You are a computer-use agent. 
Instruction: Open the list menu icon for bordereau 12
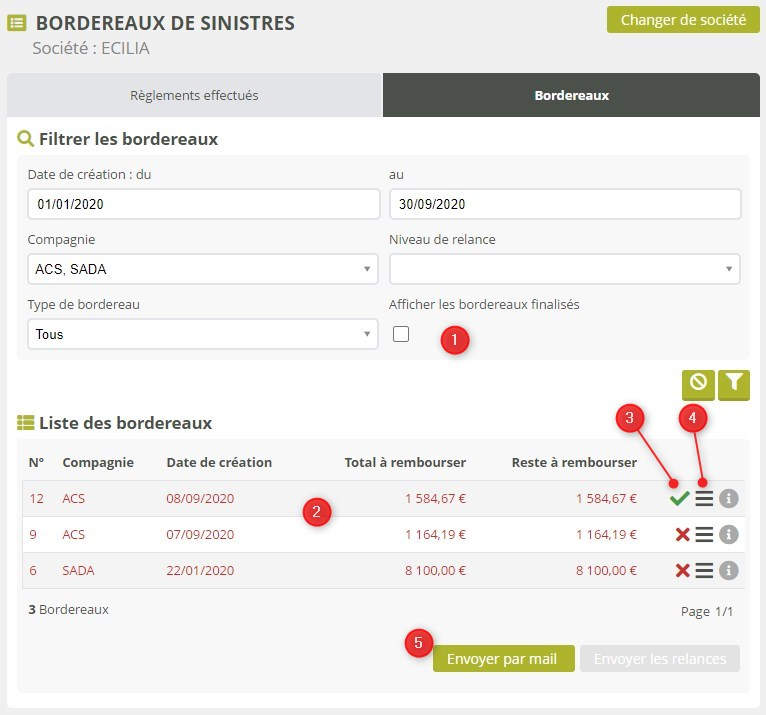coord(704,499)
